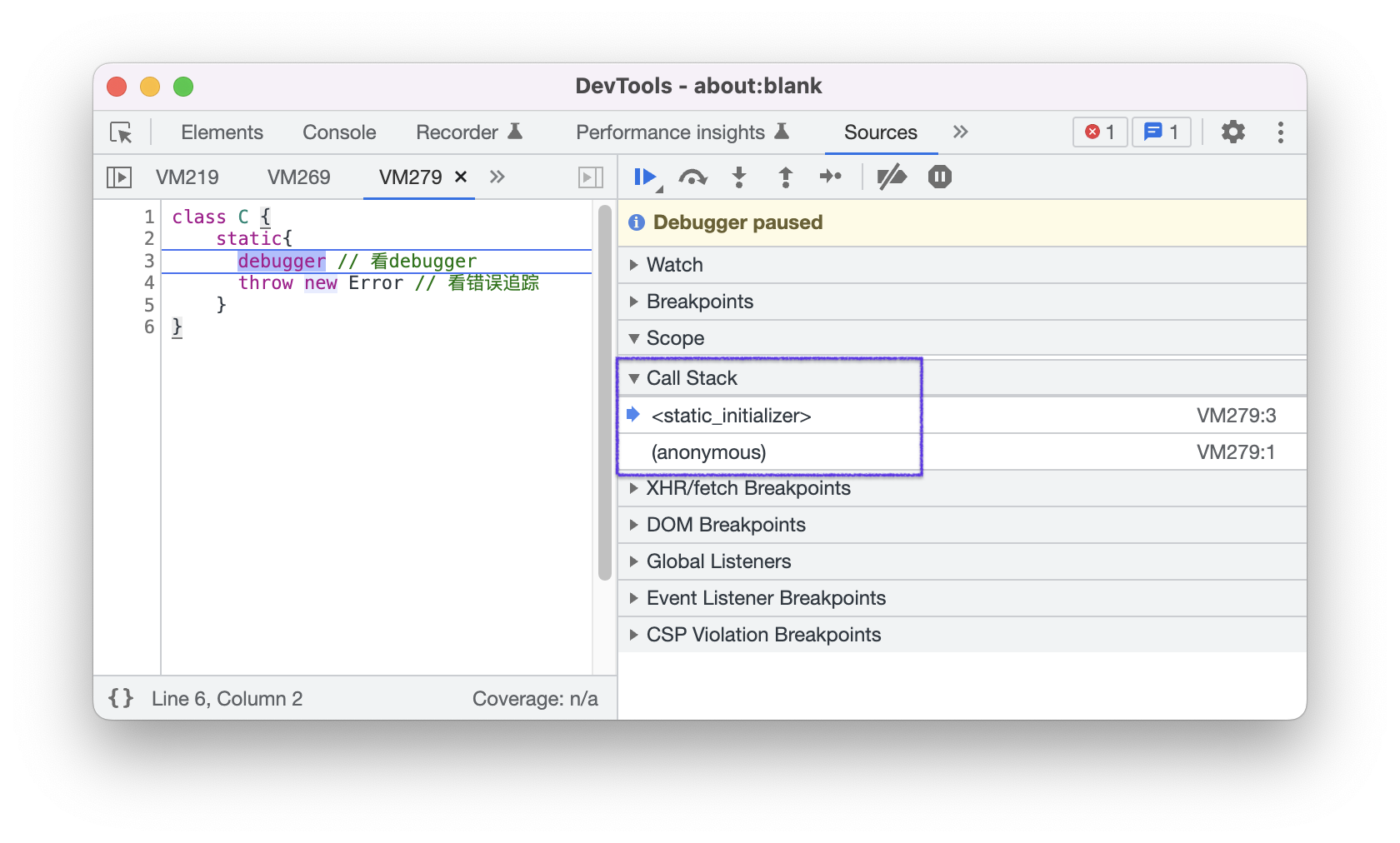The image size is (1400, 843).
Task: Switch to the Elements tab
Action: (222, 132)
